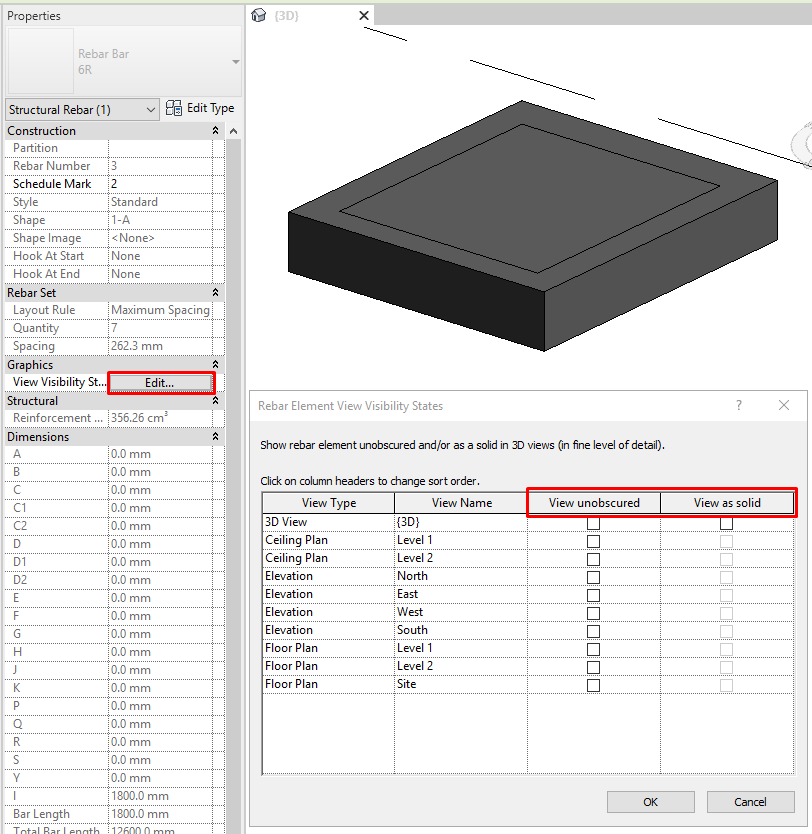Click the Reinforcement volume 356.26 cm³ value

coord(160,418)
